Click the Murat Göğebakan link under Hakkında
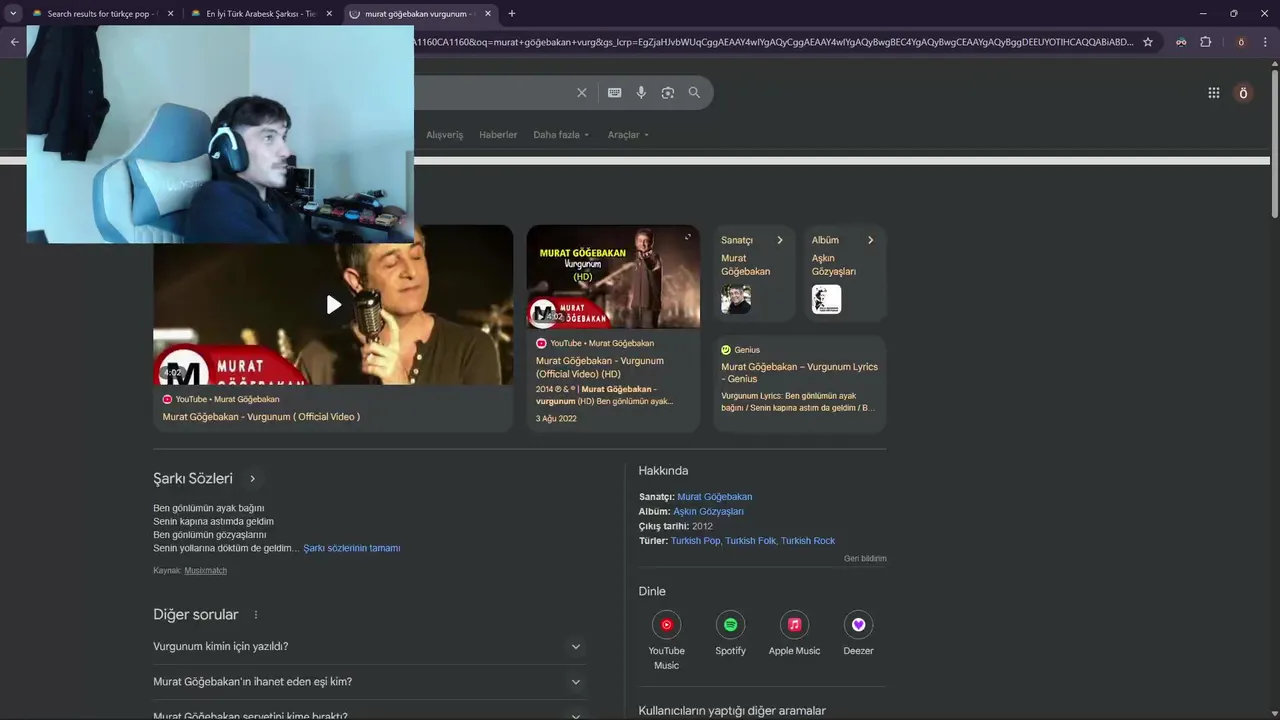1280x720 pixels. 714,497
